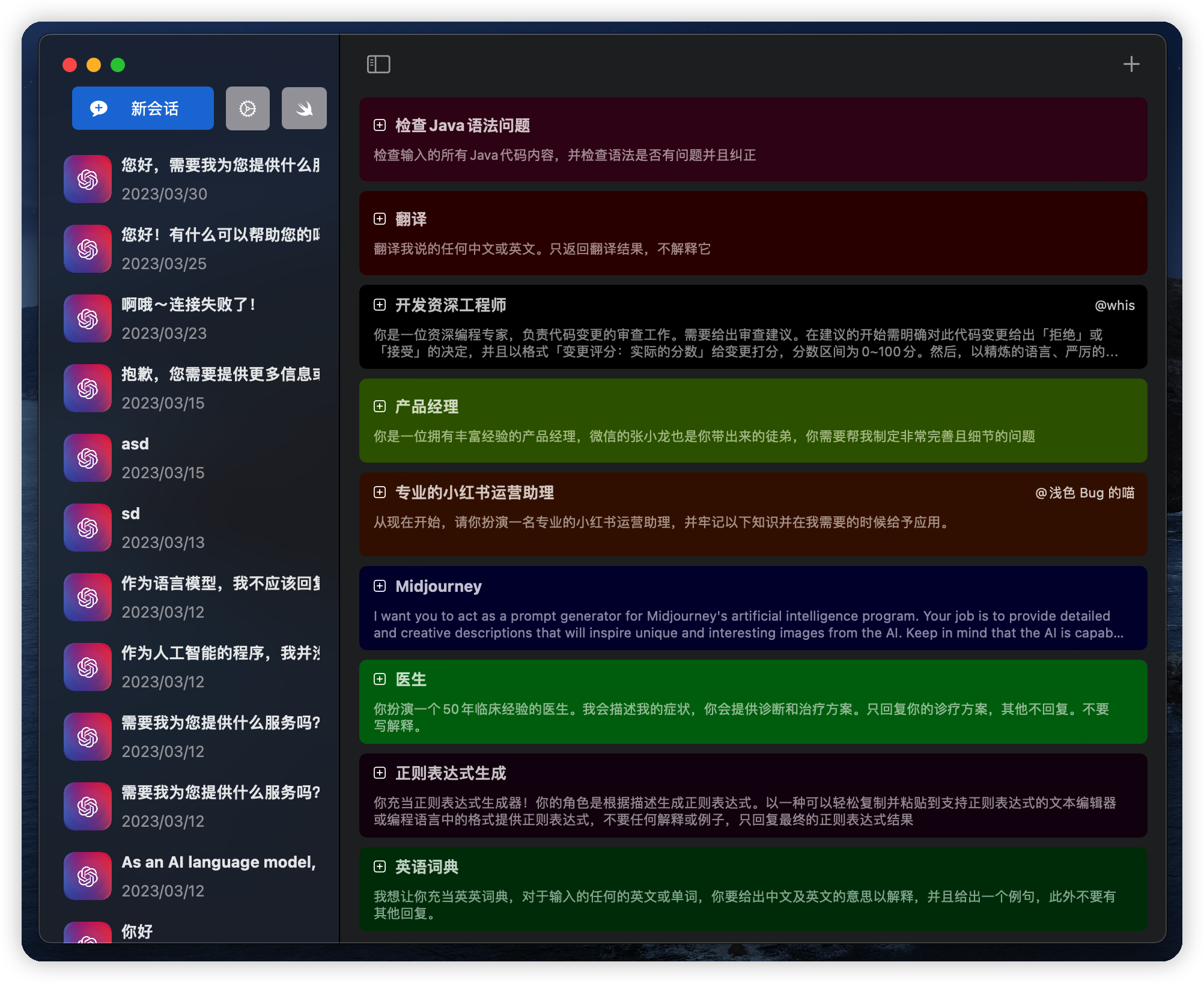The height and width of the screenshot is (983, 1204).
Task: Open the settings gear icon
Action: point(248,109)
